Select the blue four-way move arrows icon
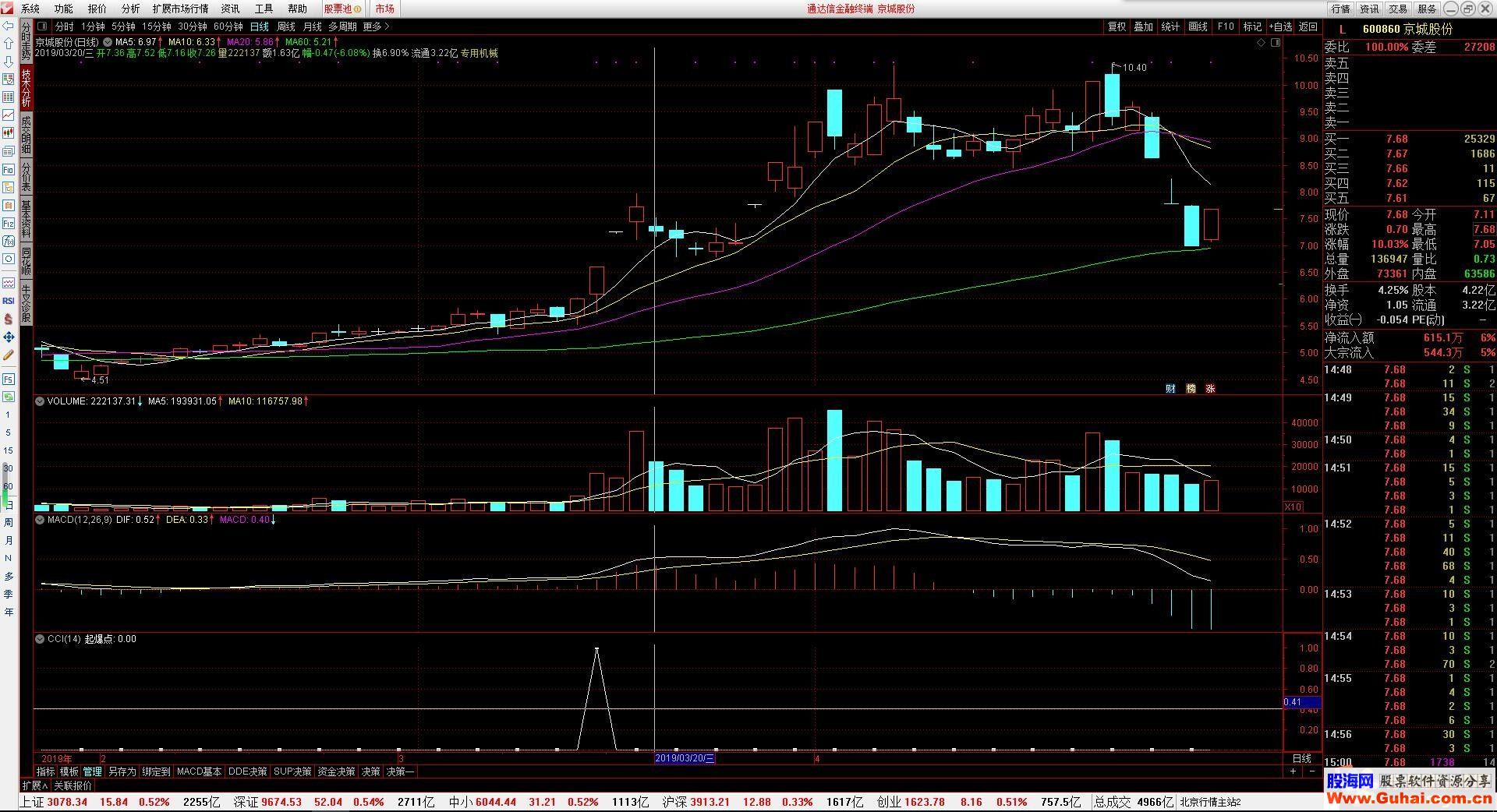The height and width of the screenshot is (812, 1497). (9, 337)
